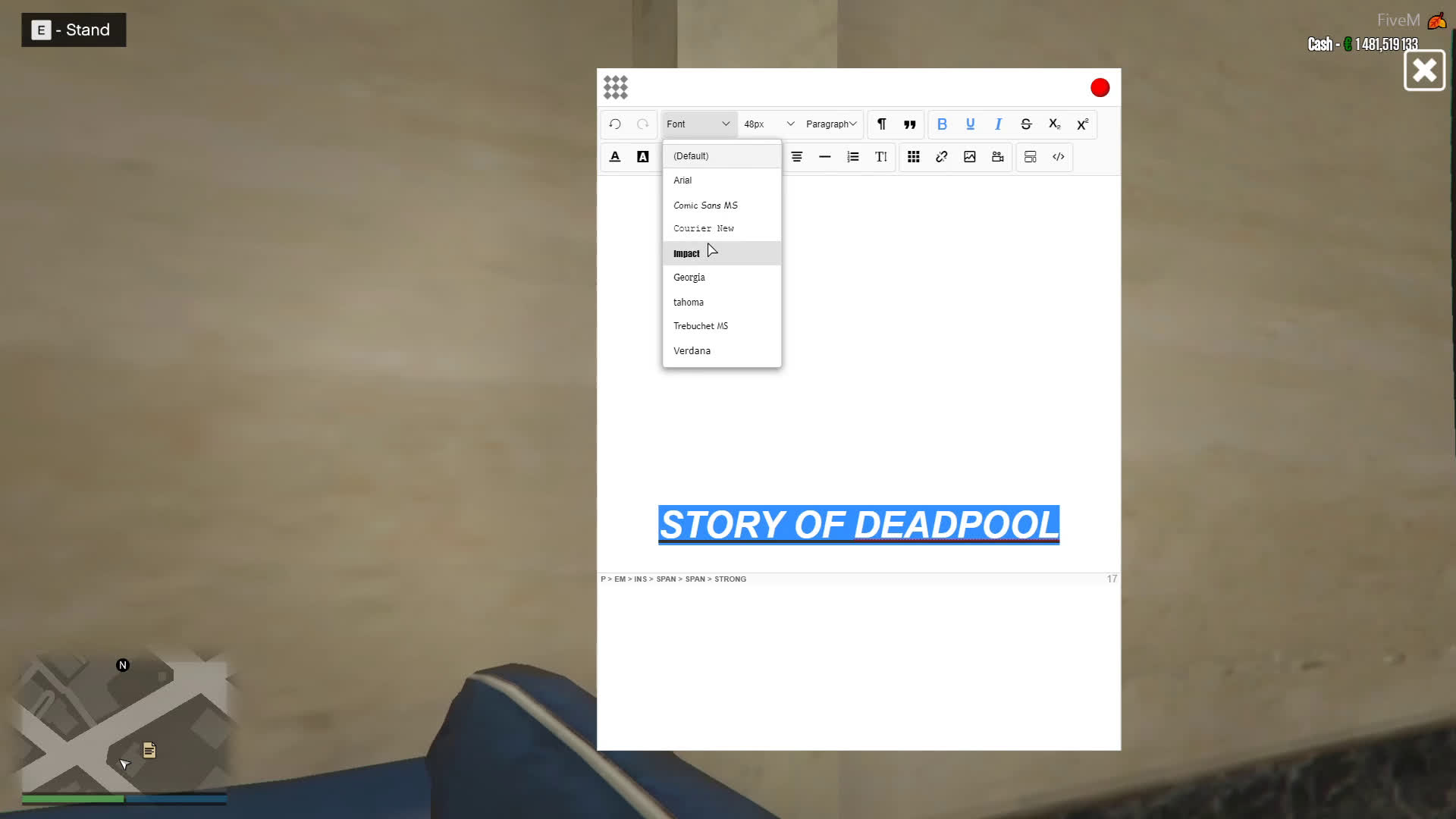This screenshot has width=1456, height=819.
Task: Pick tahoma from the font list
Action: tap(722, 302)
